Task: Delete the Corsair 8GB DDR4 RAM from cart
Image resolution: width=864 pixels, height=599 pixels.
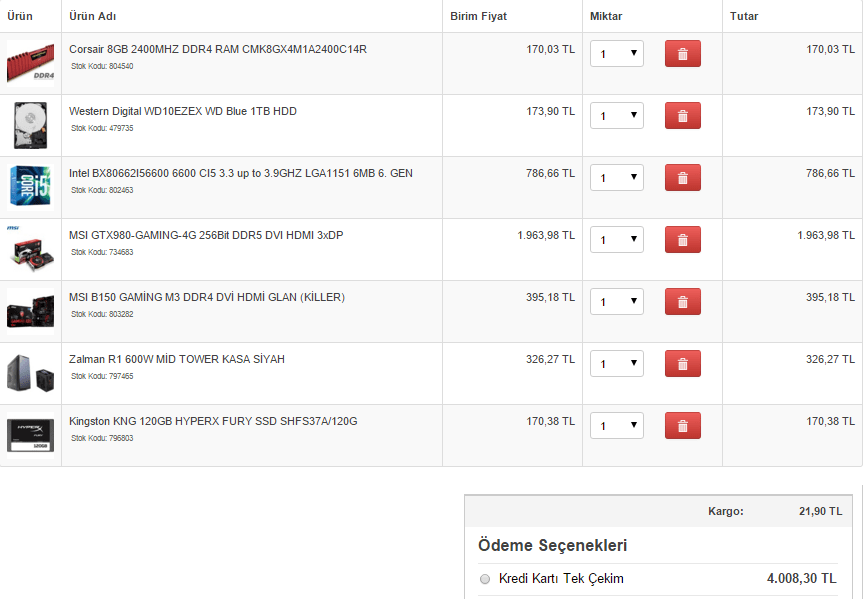Action: point(683,53)
